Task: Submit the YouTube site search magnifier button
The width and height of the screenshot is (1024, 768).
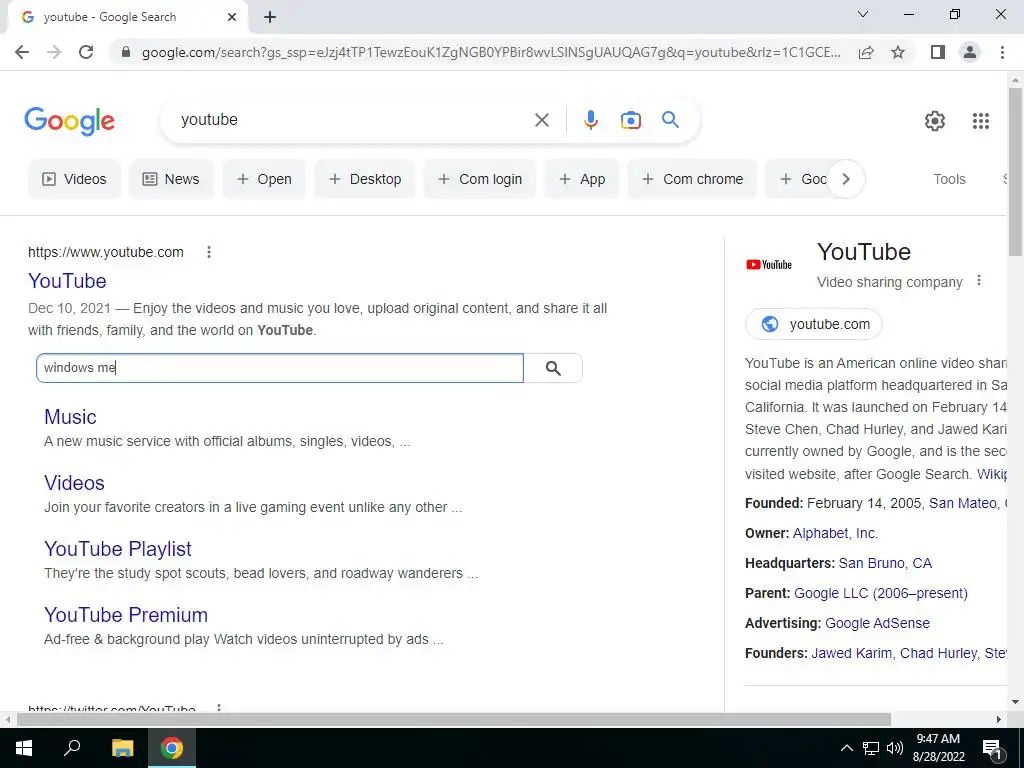Action: pyautogui.click(x=553, y=368)
